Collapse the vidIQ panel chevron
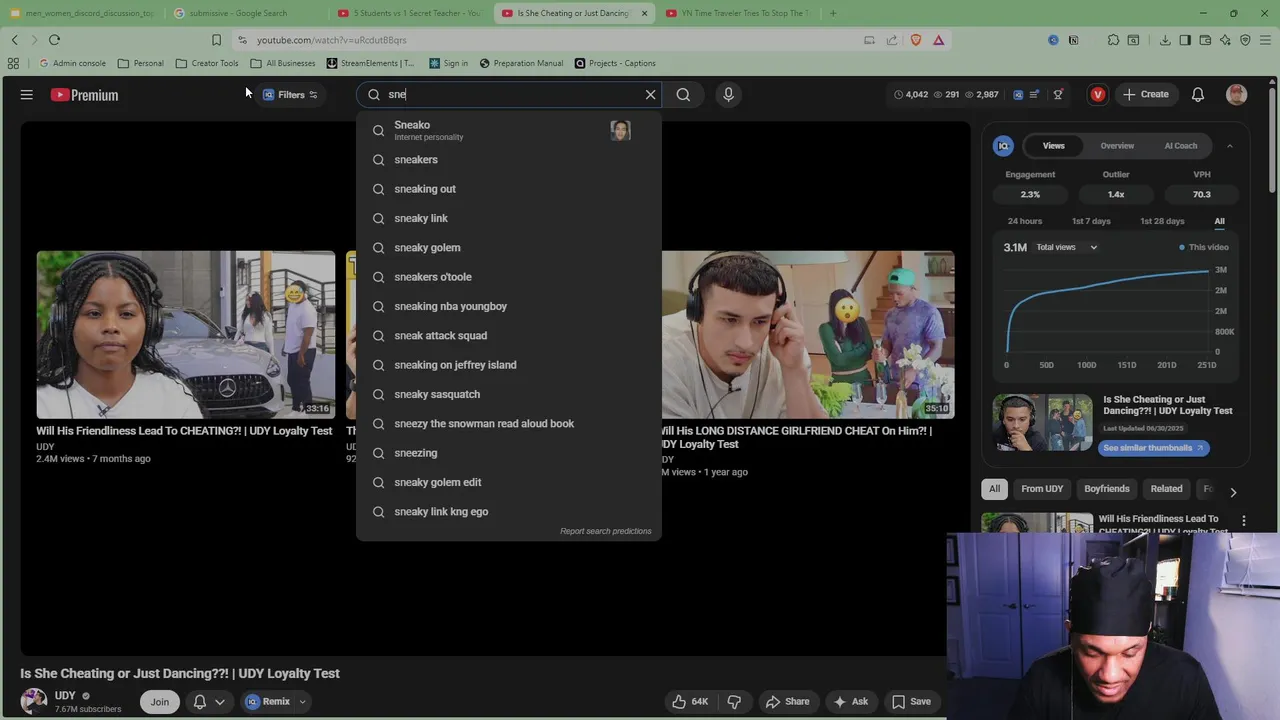Screen dimensions: 1280x720 (1229, 146)
